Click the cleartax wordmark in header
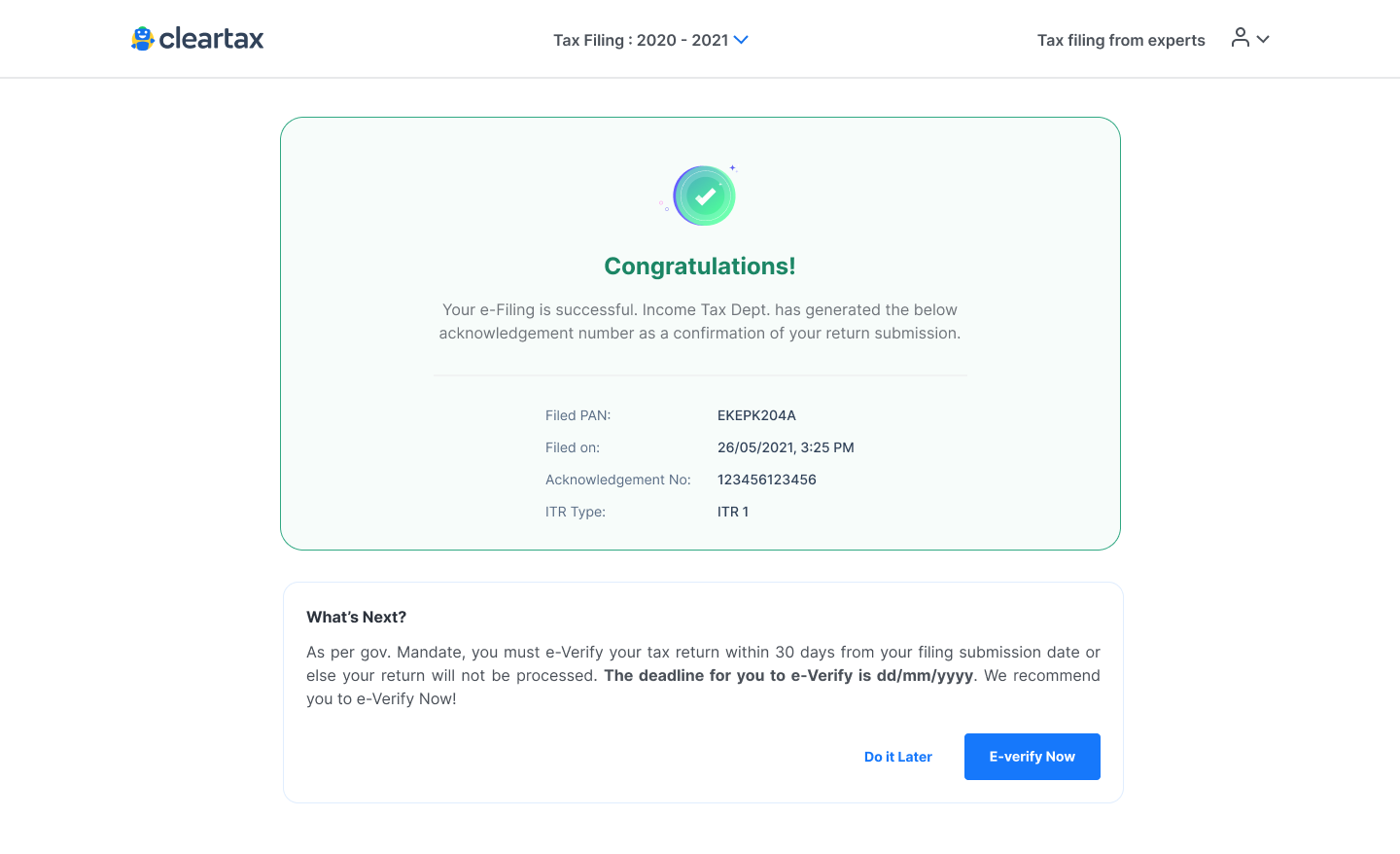 pyautogui.click(x=211, y=39)
